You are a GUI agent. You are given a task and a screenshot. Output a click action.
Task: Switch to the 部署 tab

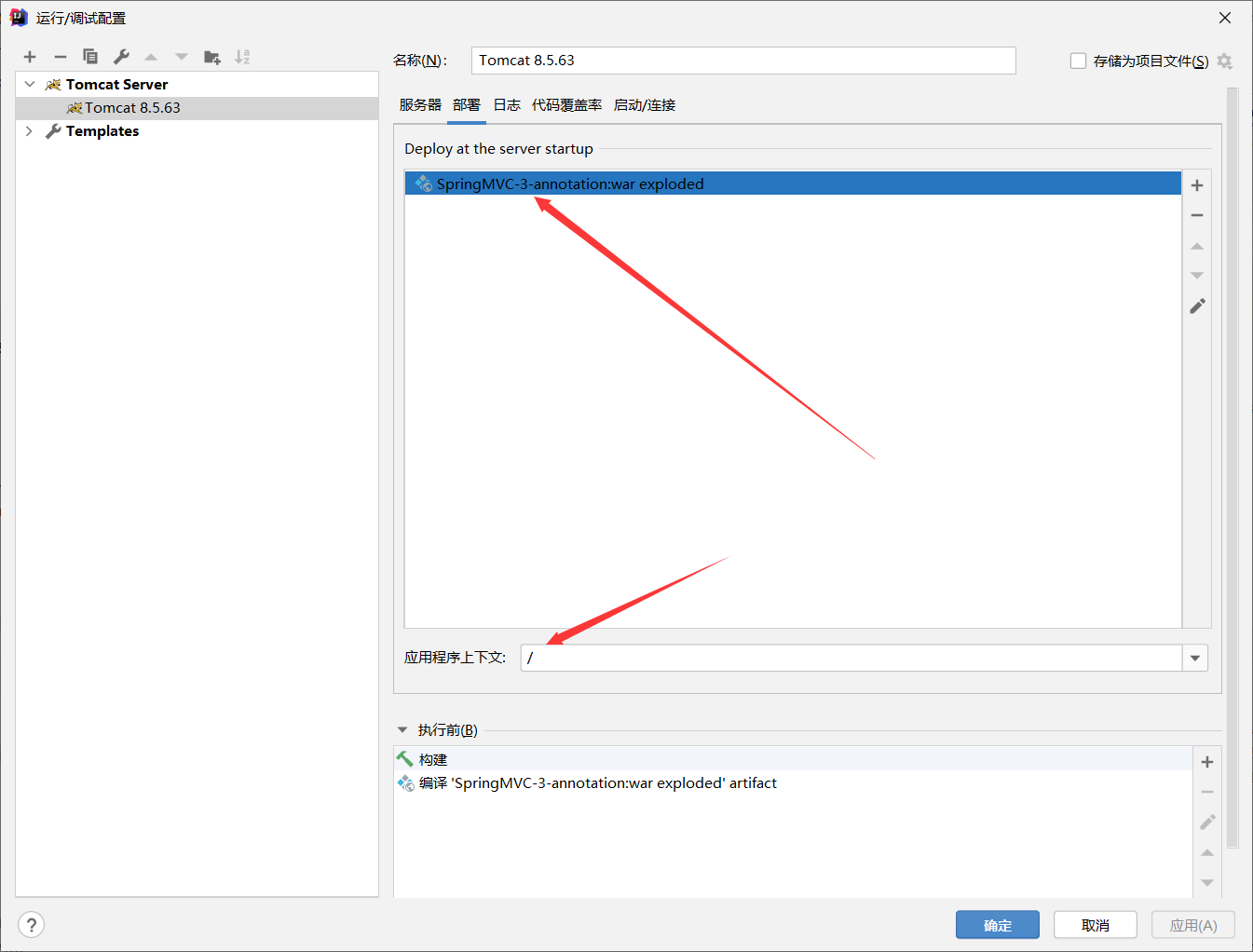point(467,105)
